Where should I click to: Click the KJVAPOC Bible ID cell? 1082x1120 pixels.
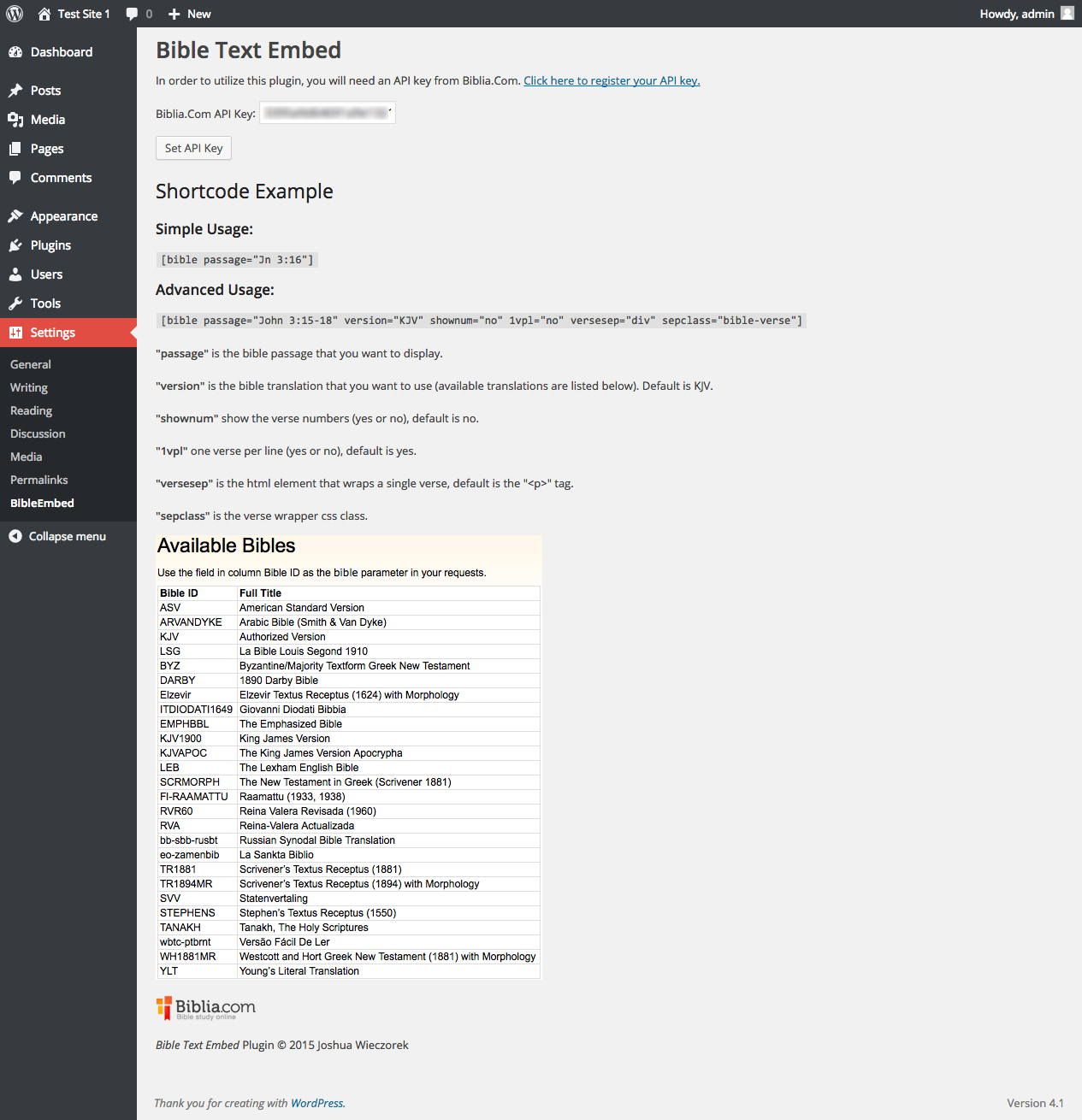pyautogui.click(x=197, y=753)
